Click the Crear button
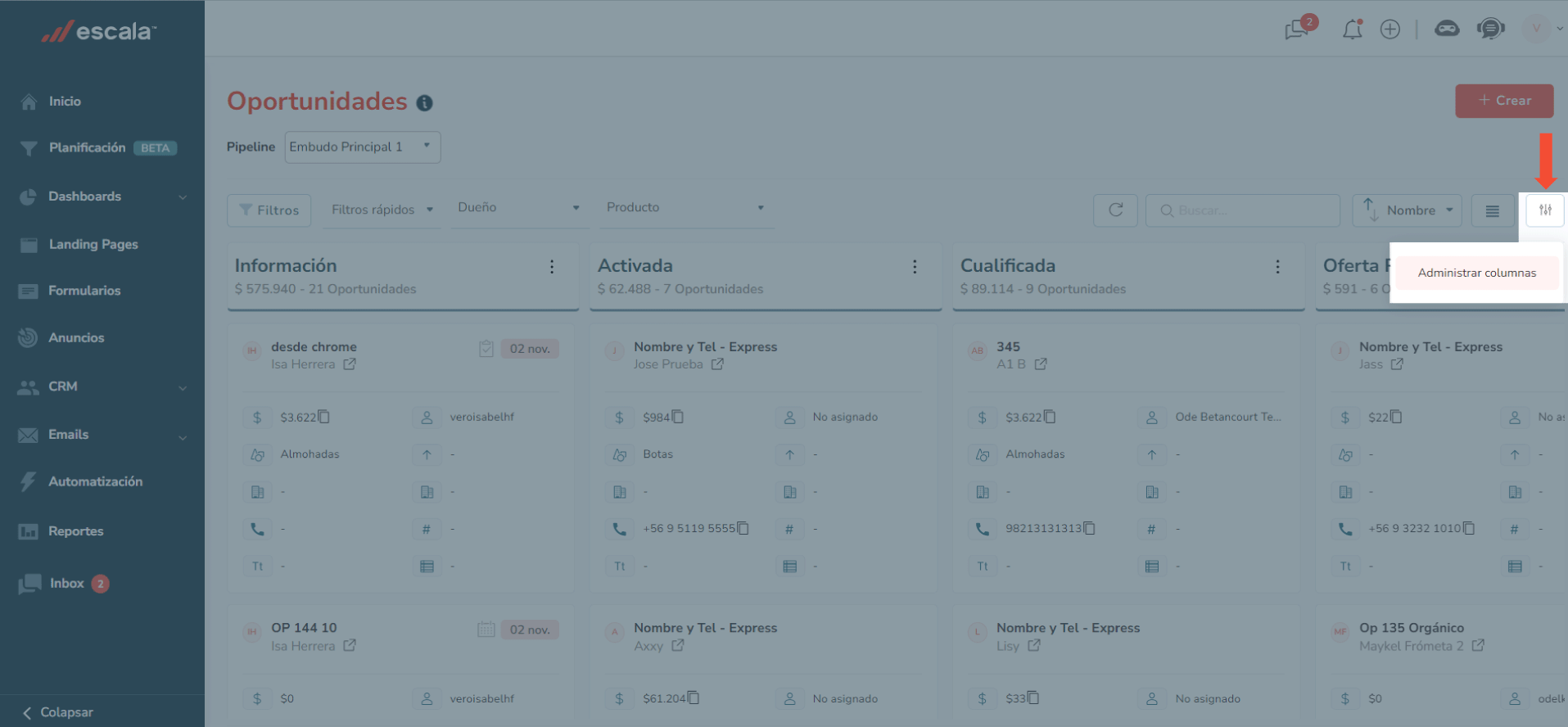Viewport: 1568px width, 727px height. click(x=1504, y=101)
